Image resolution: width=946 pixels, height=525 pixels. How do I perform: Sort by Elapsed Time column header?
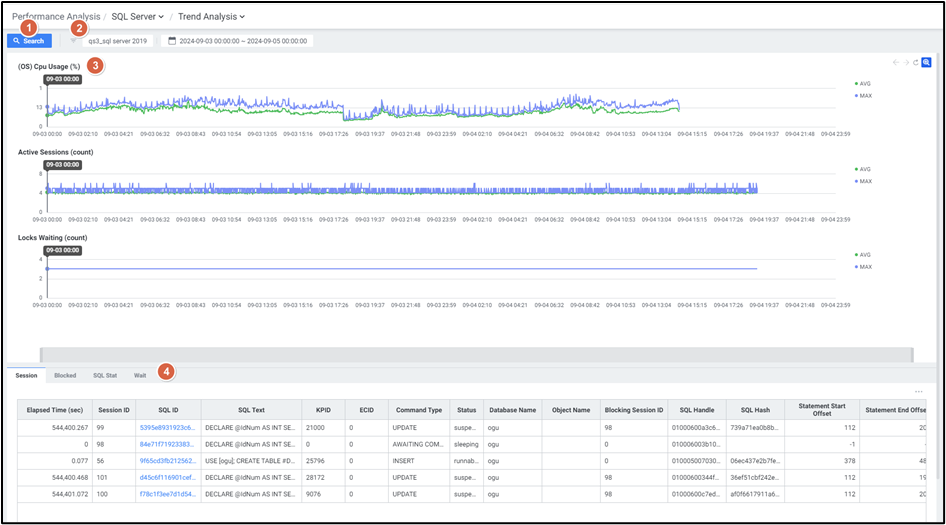point(55,408)
